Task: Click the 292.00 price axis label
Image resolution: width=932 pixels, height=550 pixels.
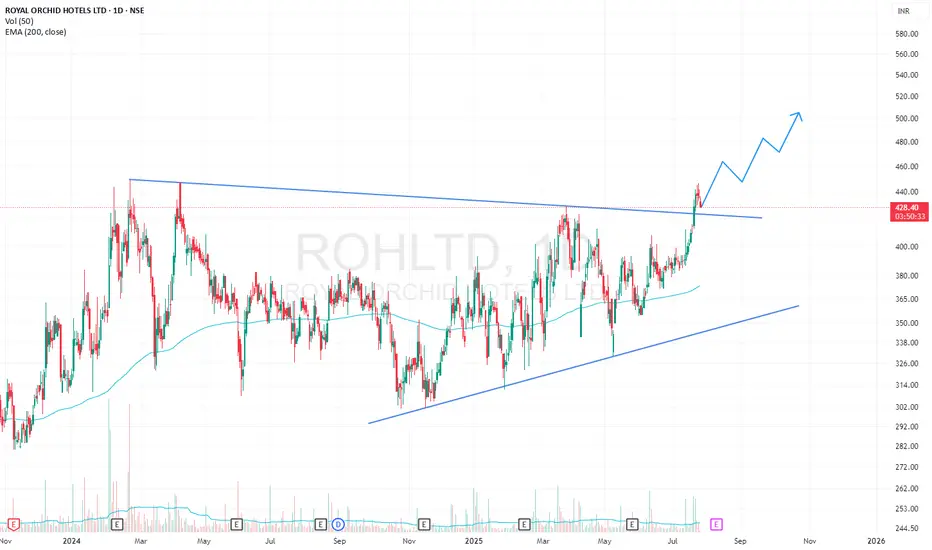Action: pyautogui.click(x=907, y=426)
